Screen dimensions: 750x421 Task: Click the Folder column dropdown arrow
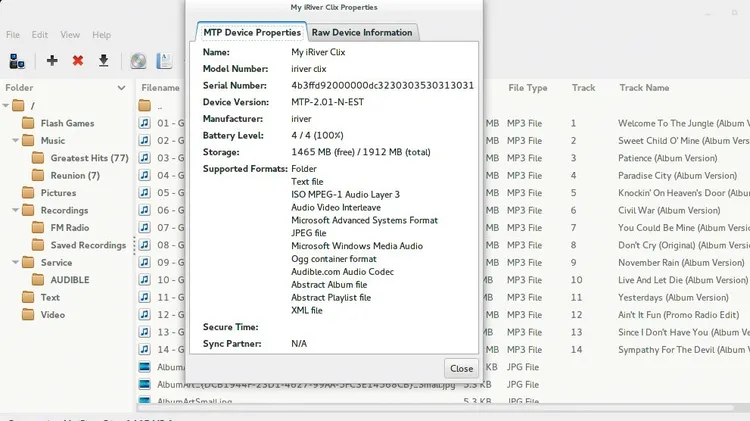coord(121,88)
